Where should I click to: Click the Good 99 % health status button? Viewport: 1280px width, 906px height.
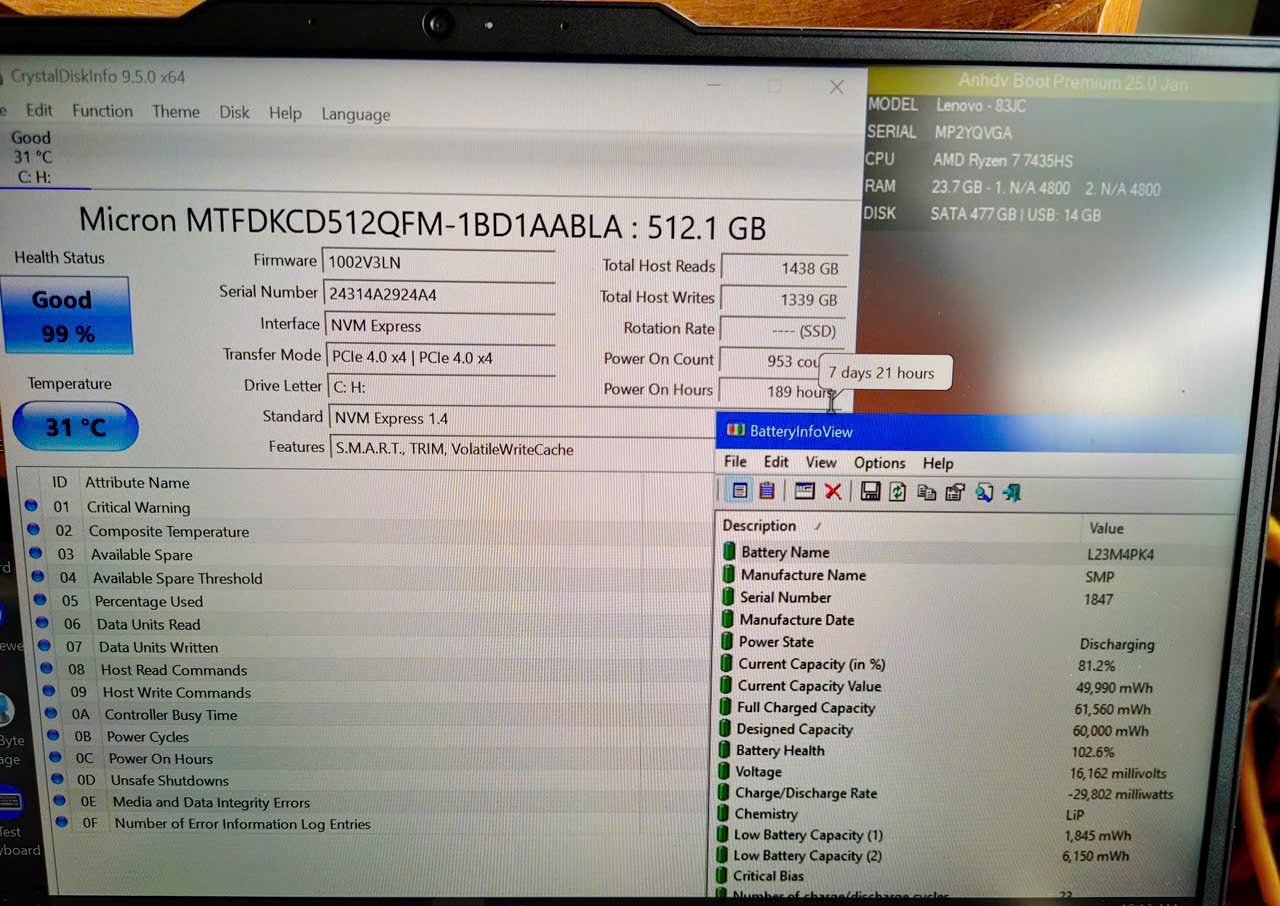67,315
